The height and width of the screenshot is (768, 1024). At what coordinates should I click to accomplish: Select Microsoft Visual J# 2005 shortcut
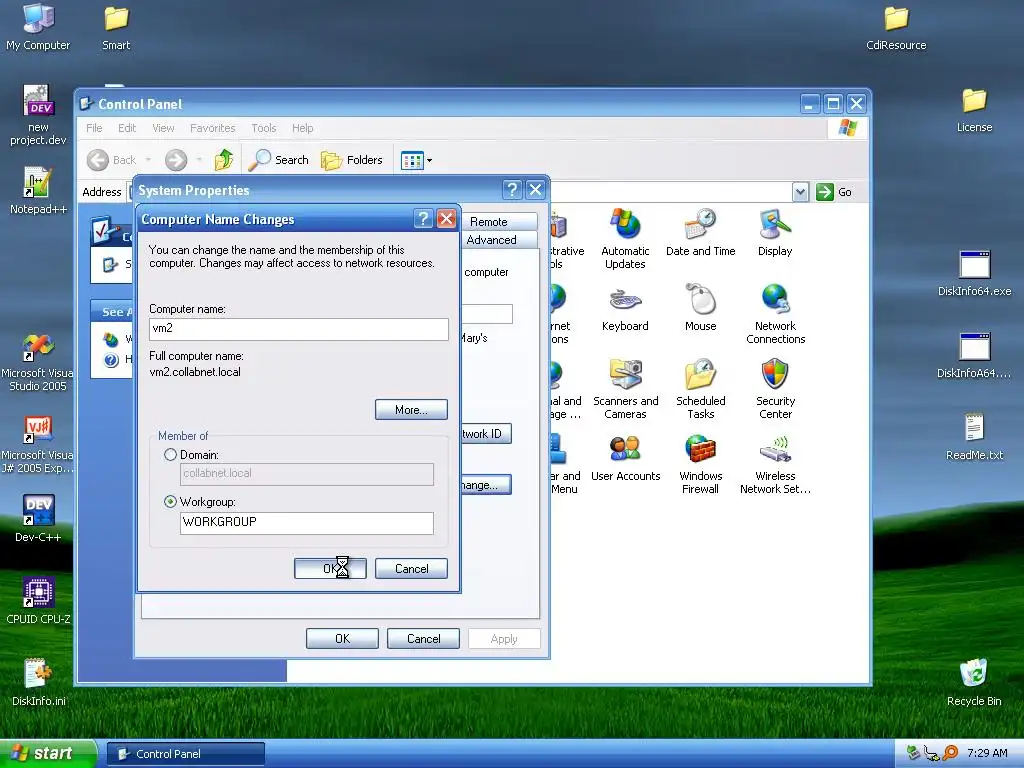(38, 444)
